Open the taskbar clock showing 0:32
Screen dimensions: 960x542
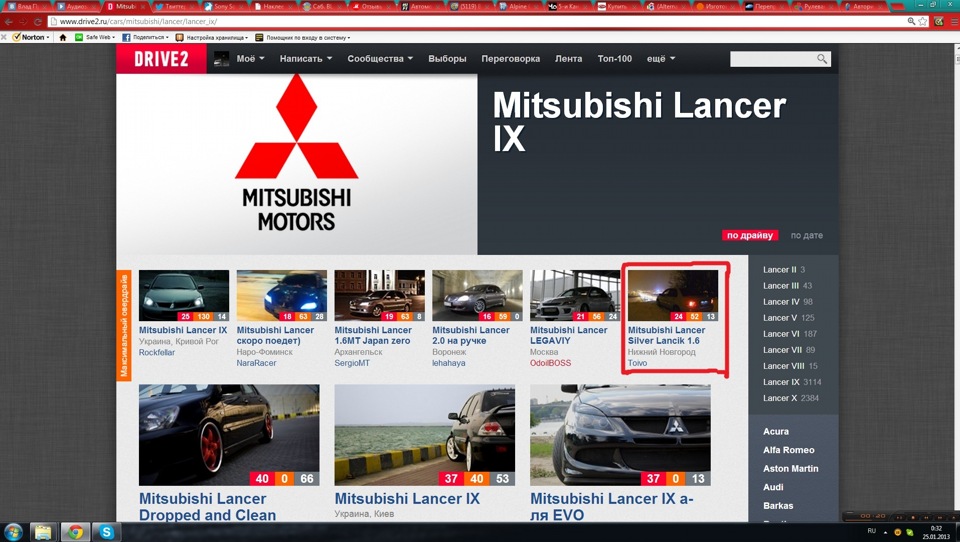click(936, 532)
